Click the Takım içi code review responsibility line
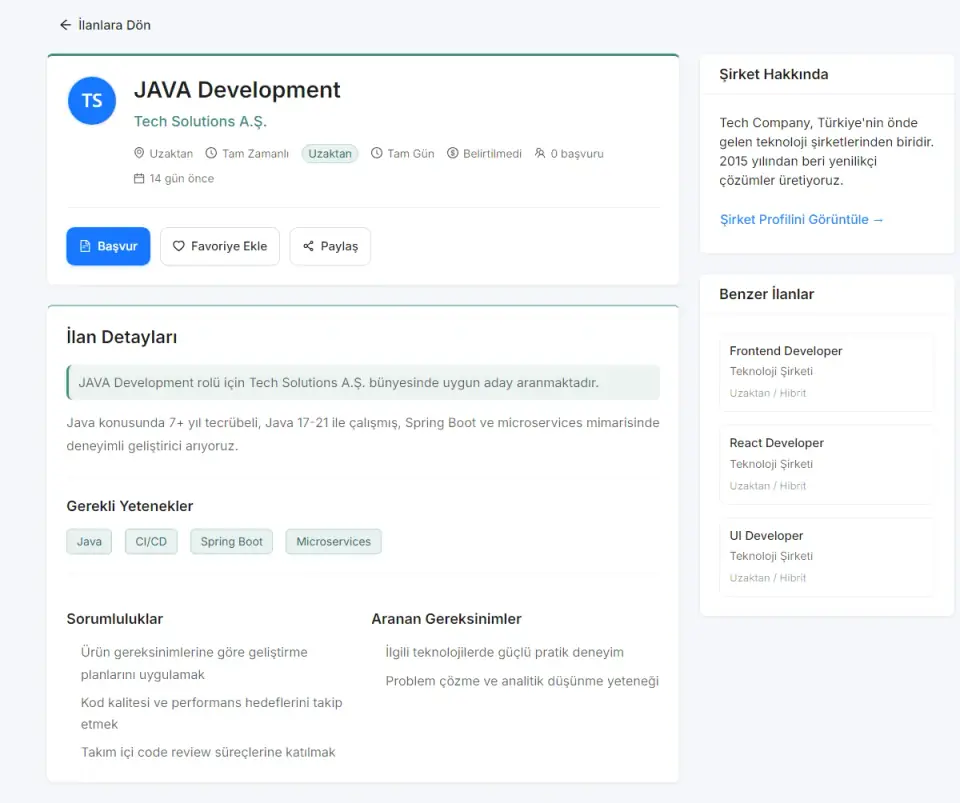Screen dimensions: 960x803 coord(208,752)
